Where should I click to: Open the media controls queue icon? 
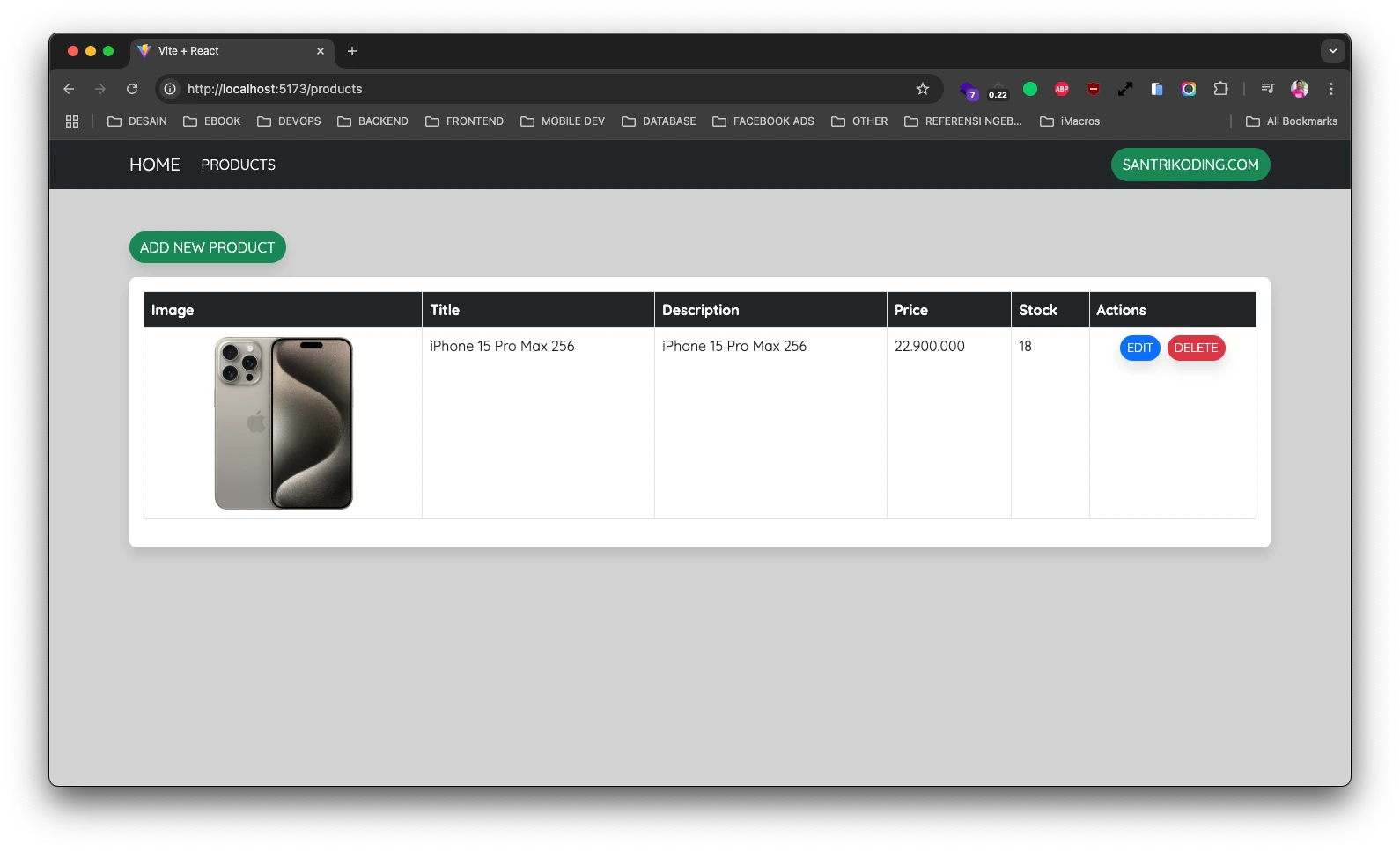tap(1268, 89)
